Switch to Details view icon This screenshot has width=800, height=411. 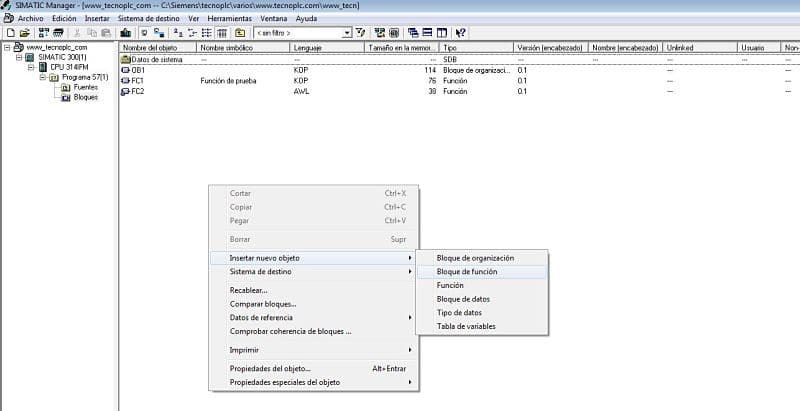221,33
